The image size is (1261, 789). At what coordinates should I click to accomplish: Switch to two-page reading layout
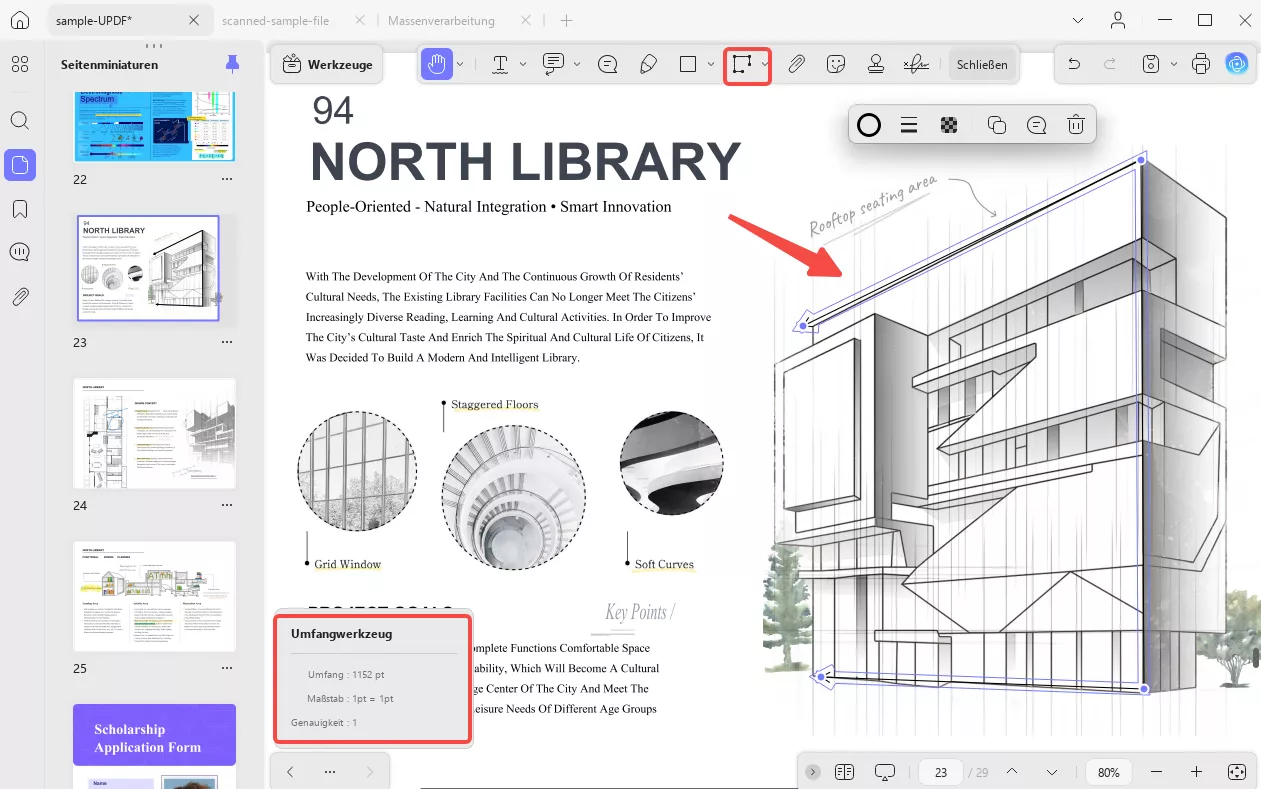(844, 772)
